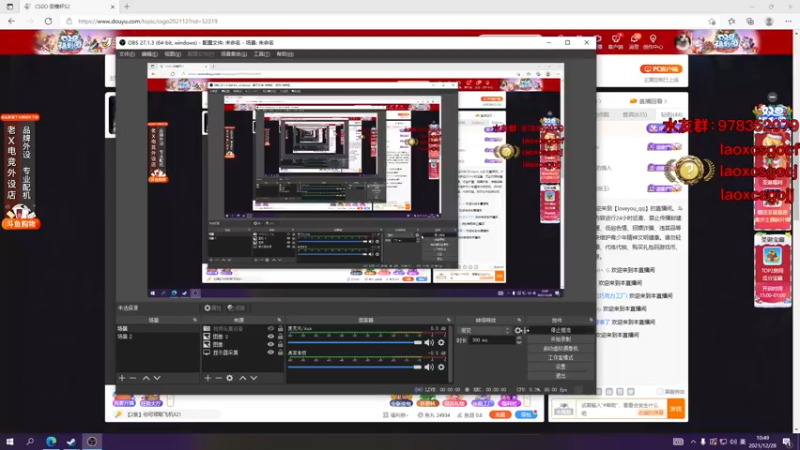
Task: Select 图像 2 source row
Action: 243,337
